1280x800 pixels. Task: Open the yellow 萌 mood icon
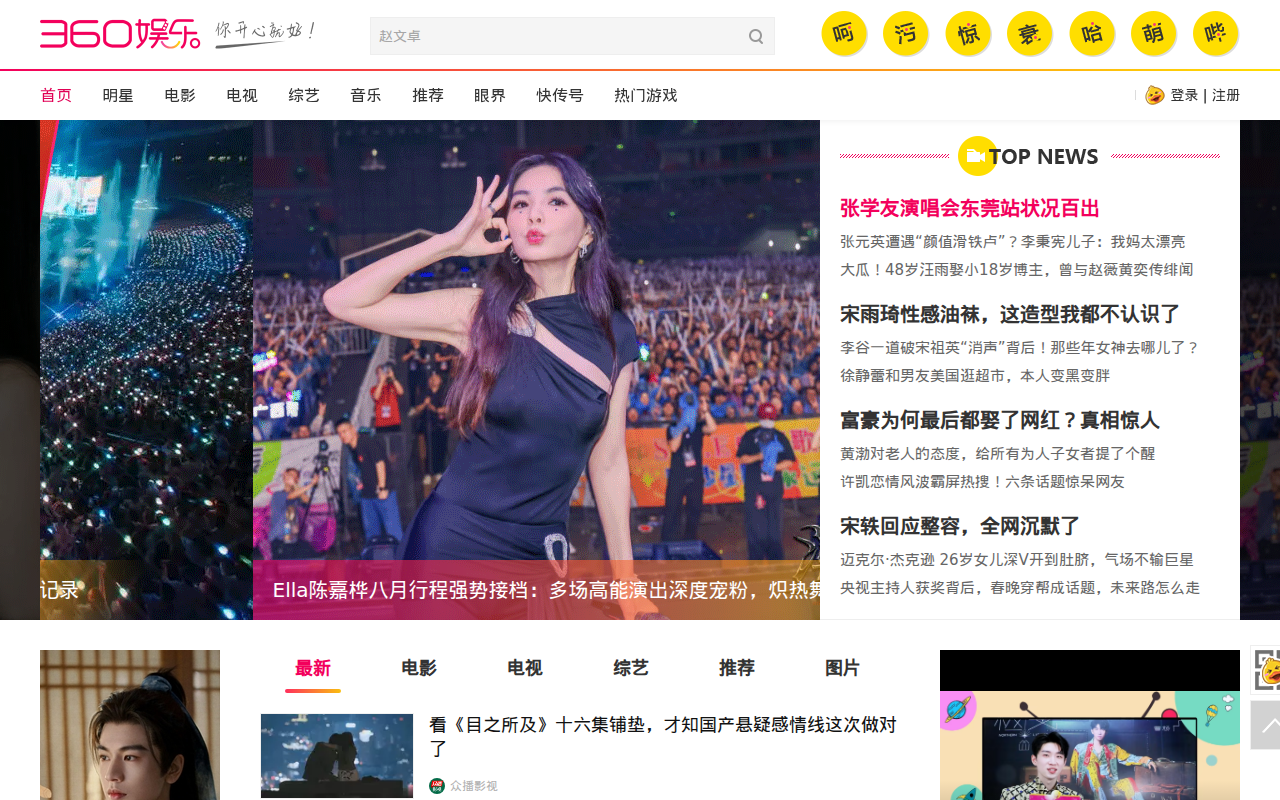click(x=1153, y=34)
